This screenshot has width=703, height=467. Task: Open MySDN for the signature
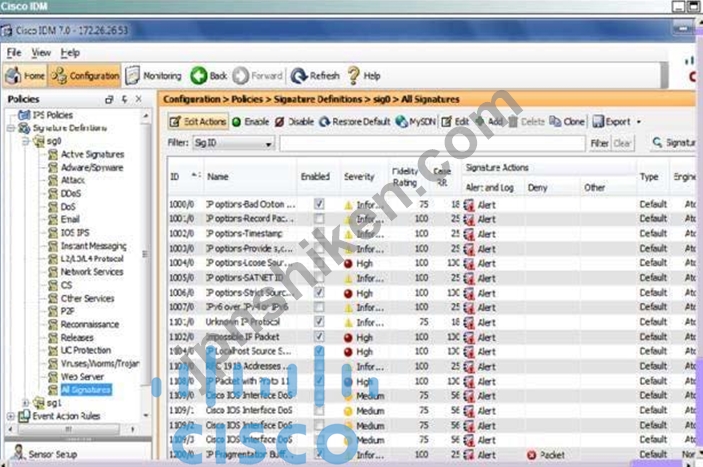(415, 121)
